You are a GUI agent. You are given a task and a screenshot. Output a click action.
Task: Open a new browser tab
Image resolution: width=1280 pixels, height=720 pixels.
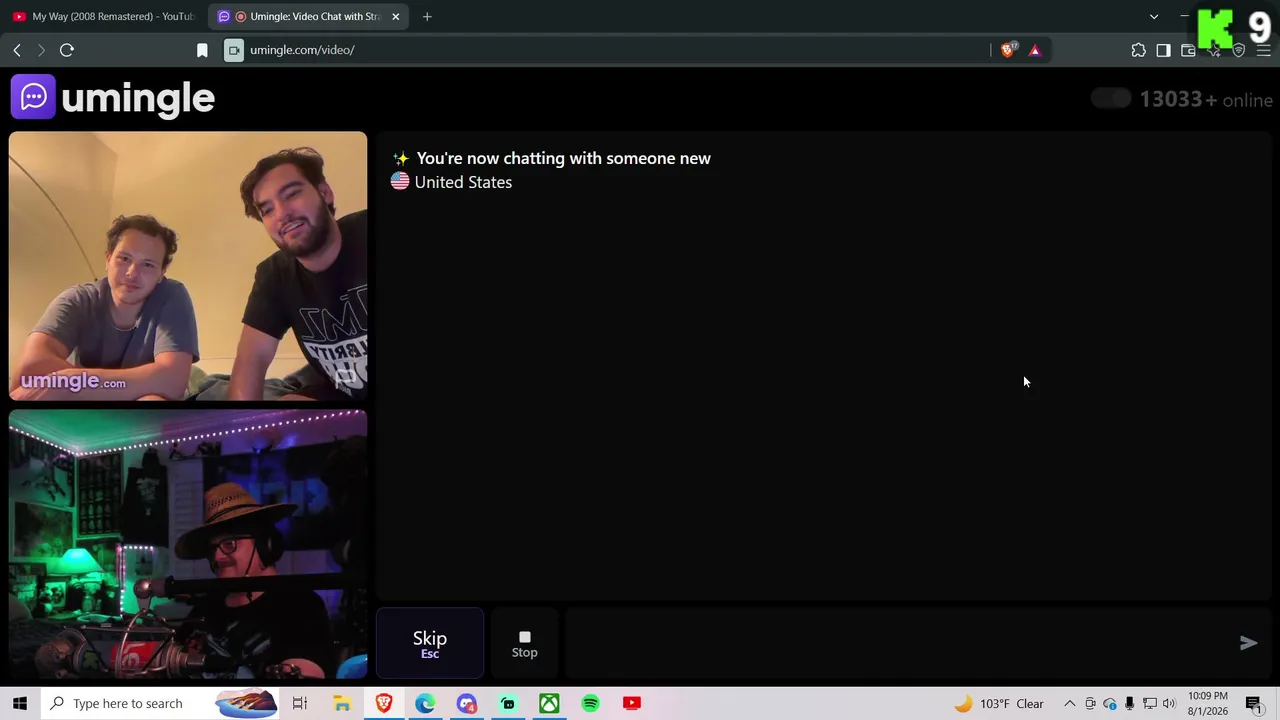click(x=427, y=16)
